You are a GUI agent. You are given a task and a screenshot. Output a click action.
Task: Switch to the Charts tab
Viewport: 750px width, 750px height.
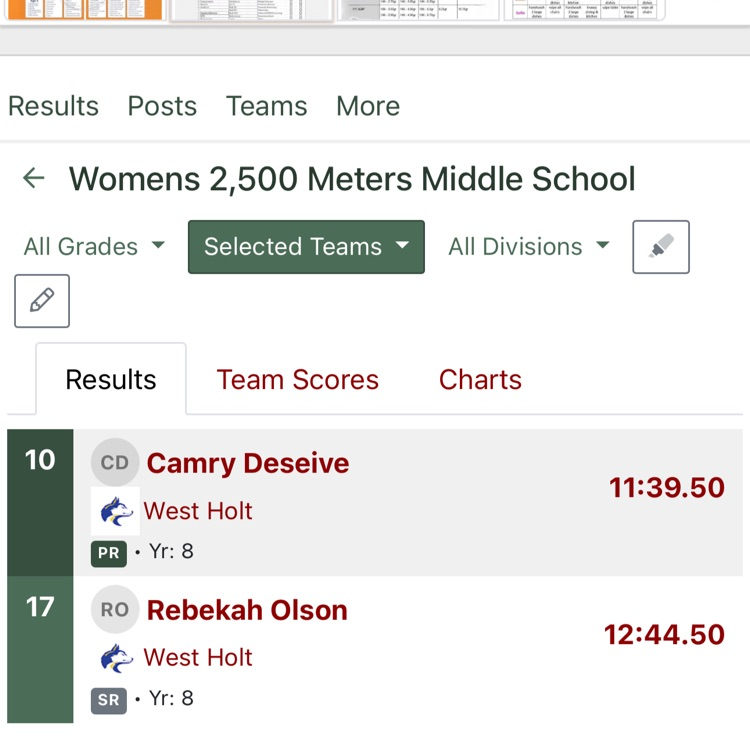click(480, 380)
